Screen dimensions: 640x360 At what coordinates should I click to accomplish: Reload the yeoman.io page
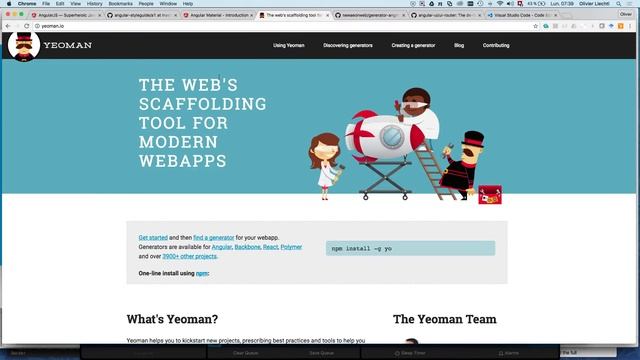point(27,26)
